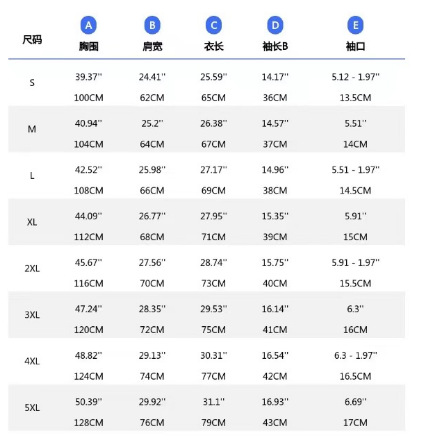
Task: Choose the XL size row label
Action: 32,222
